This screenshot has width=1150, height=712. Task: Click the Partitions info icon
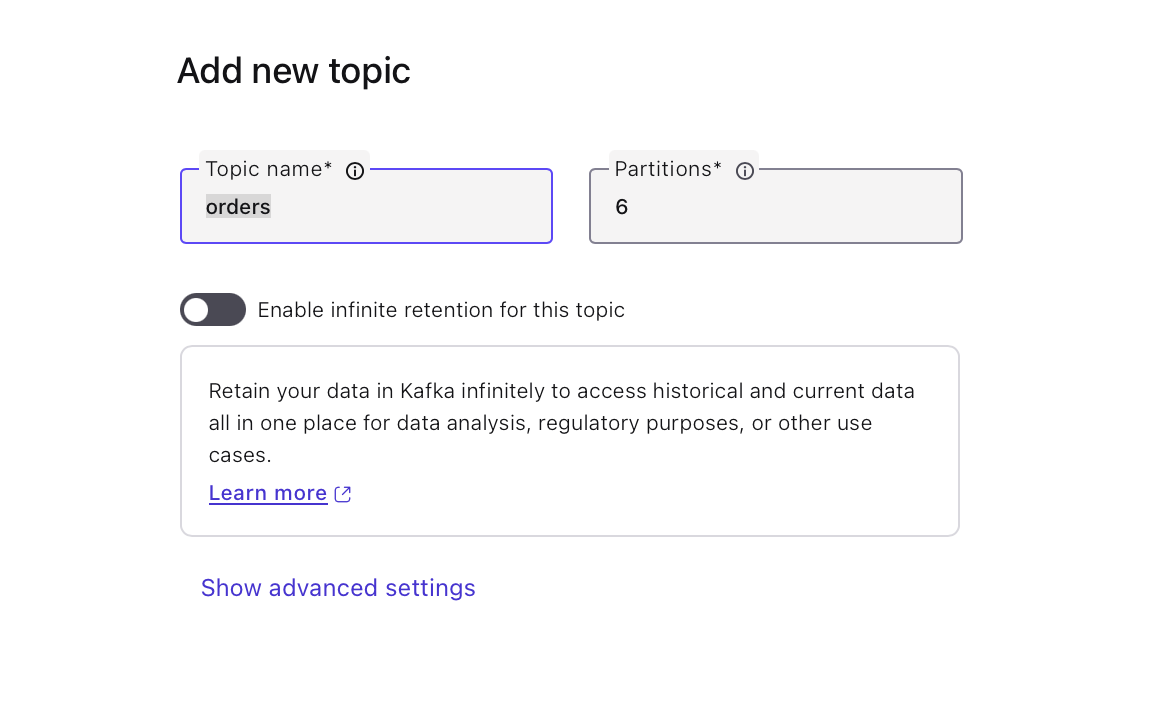(744, 171)
